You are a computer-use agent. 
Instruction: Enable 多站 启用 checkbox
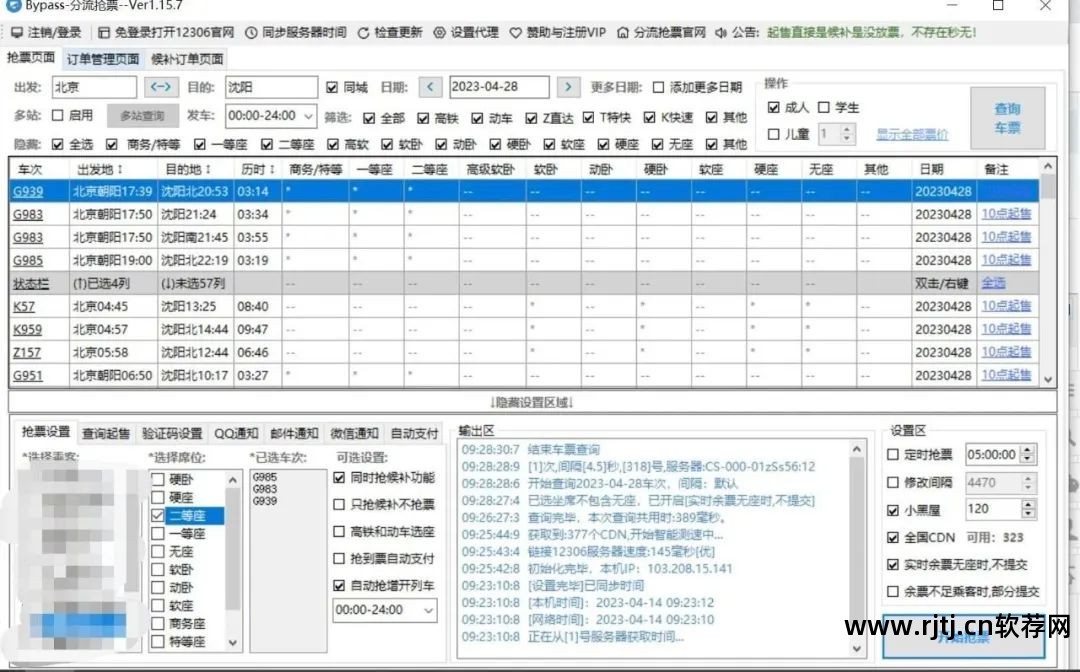point(58,115)
